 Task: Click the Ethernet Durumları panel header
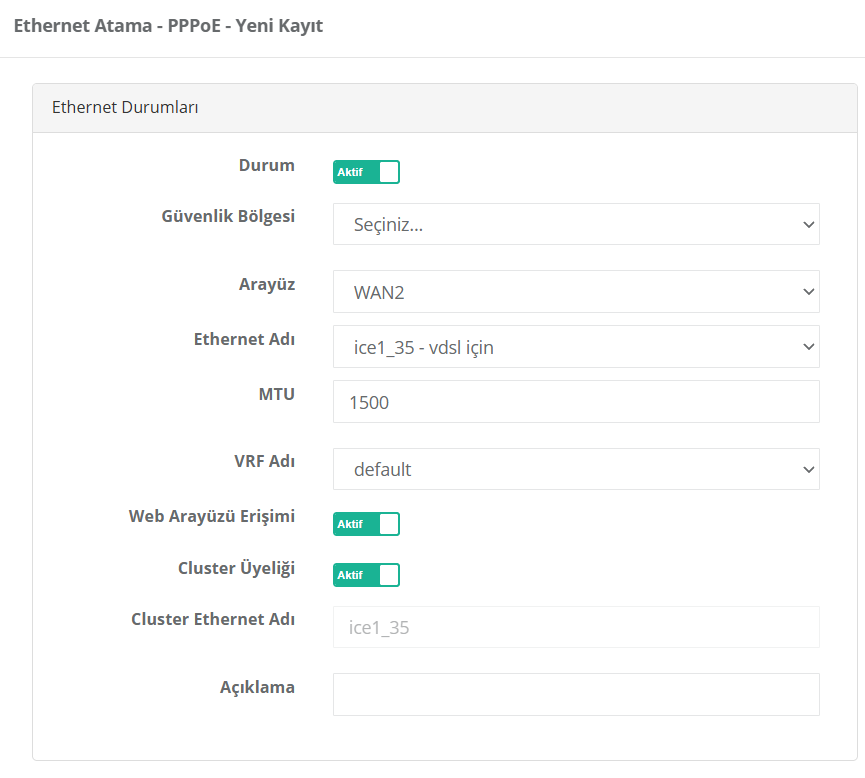125,108
